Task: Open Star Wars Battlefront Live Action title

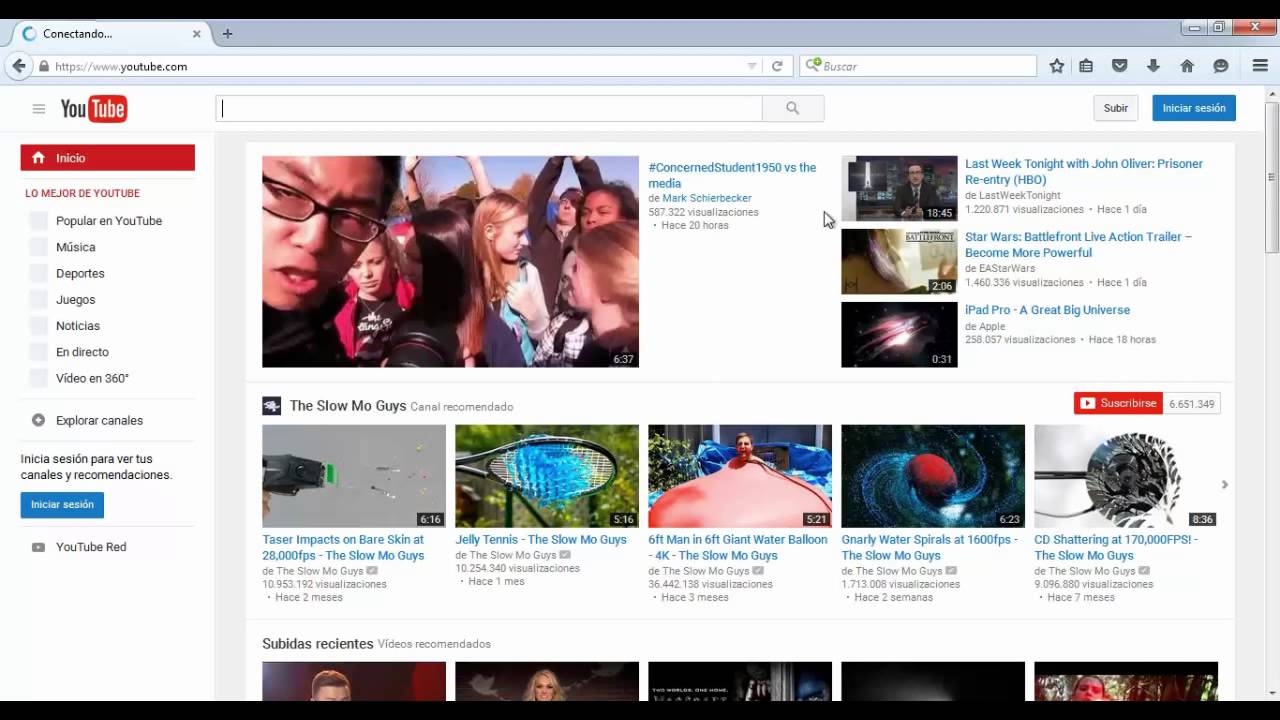Action: click(x=1078, y=245)
